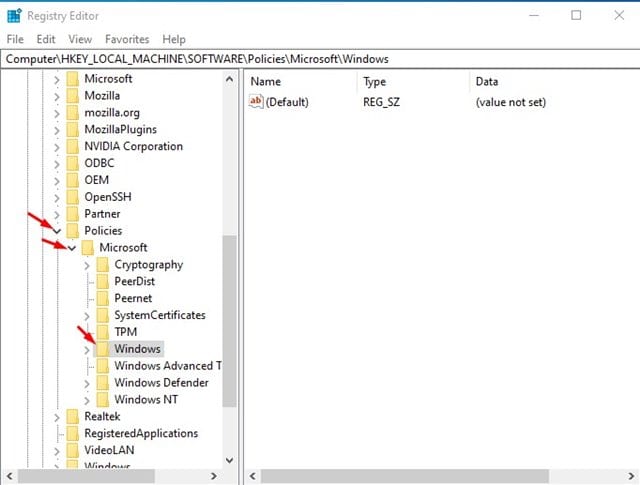Open the Help menu
The width and height of the screenshot is (640, 485).
(174, 39)
